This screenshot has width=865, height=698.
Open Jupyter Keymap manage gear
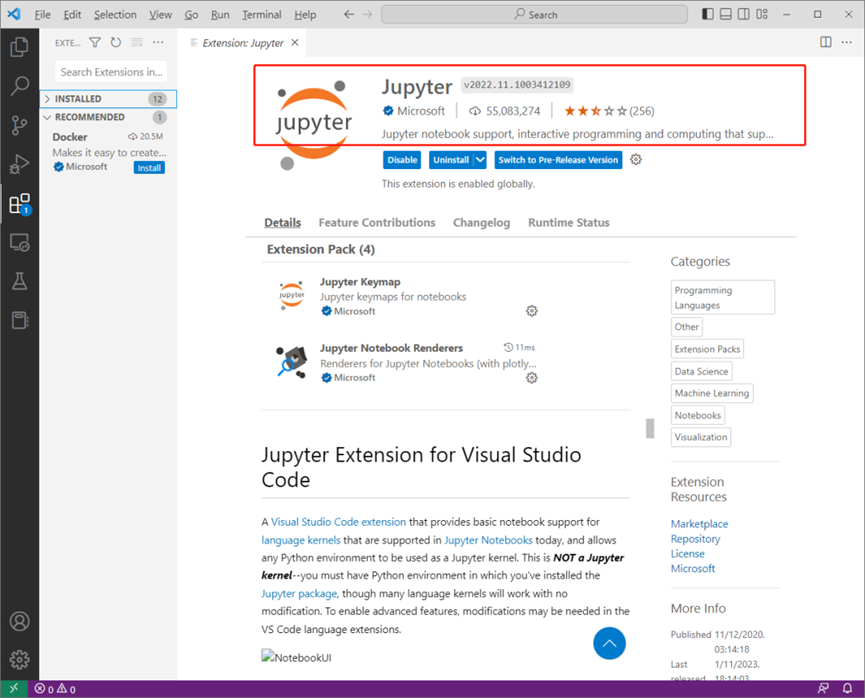click(532, 311)
